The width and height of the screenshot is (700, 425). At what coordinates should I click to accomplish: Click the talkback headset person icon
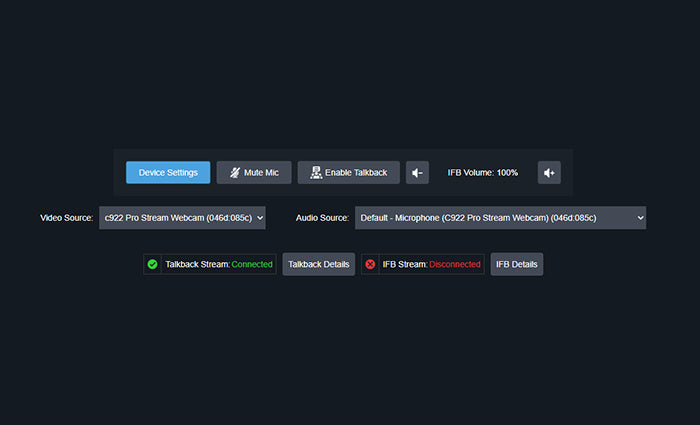(x=316, y=173)
